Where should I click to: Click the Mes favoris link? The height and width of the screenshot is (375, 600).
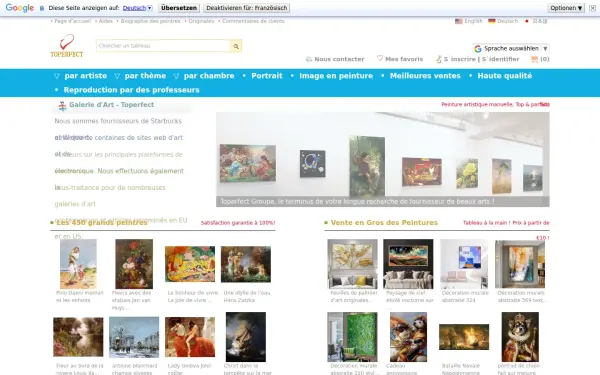[404, 59]
